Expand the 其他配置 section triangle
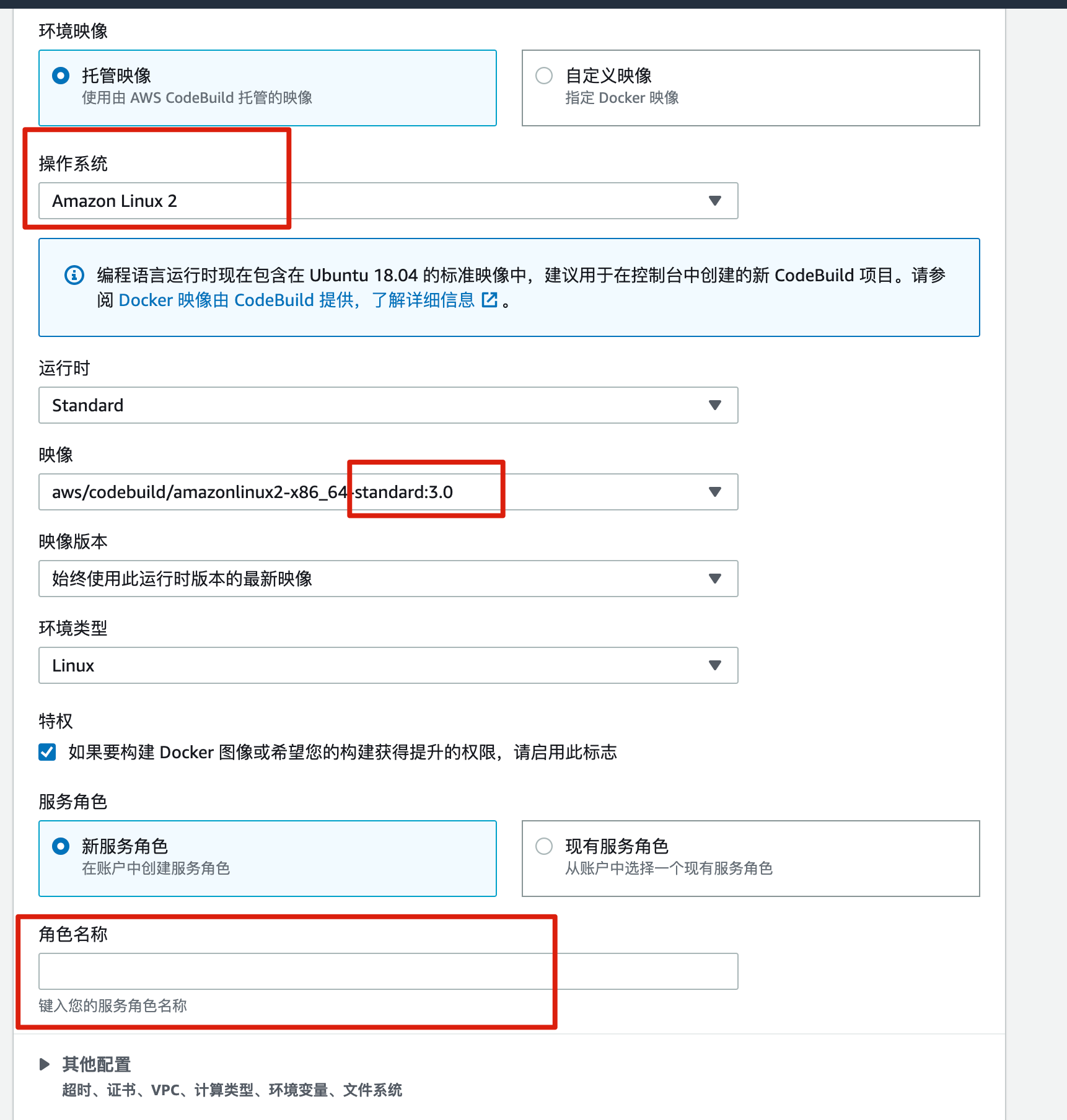Image resolution: width=1067 pixels, height=1120 pixels. click(45, 1064)
